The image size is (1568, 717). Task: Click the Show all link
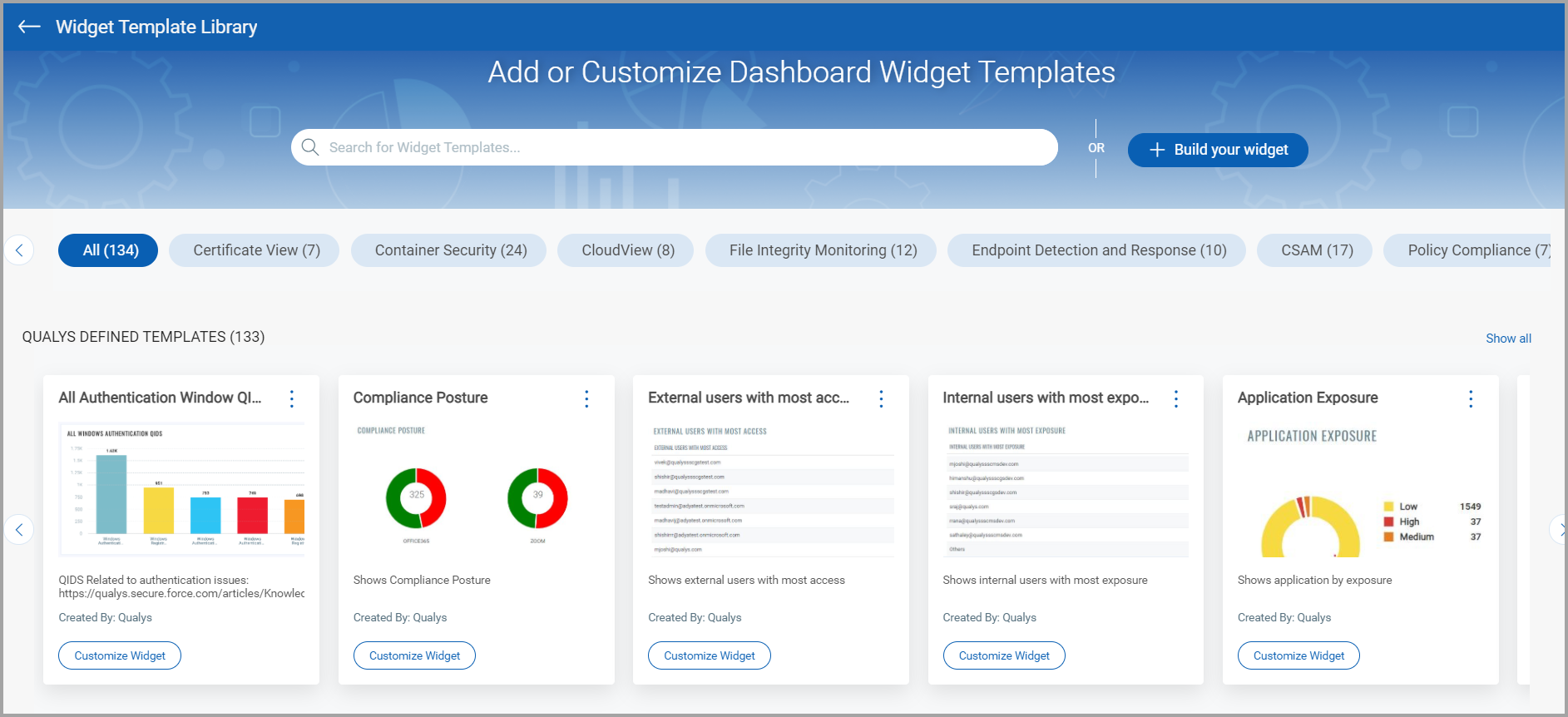pyautogui.click(x=1508, y=339)
